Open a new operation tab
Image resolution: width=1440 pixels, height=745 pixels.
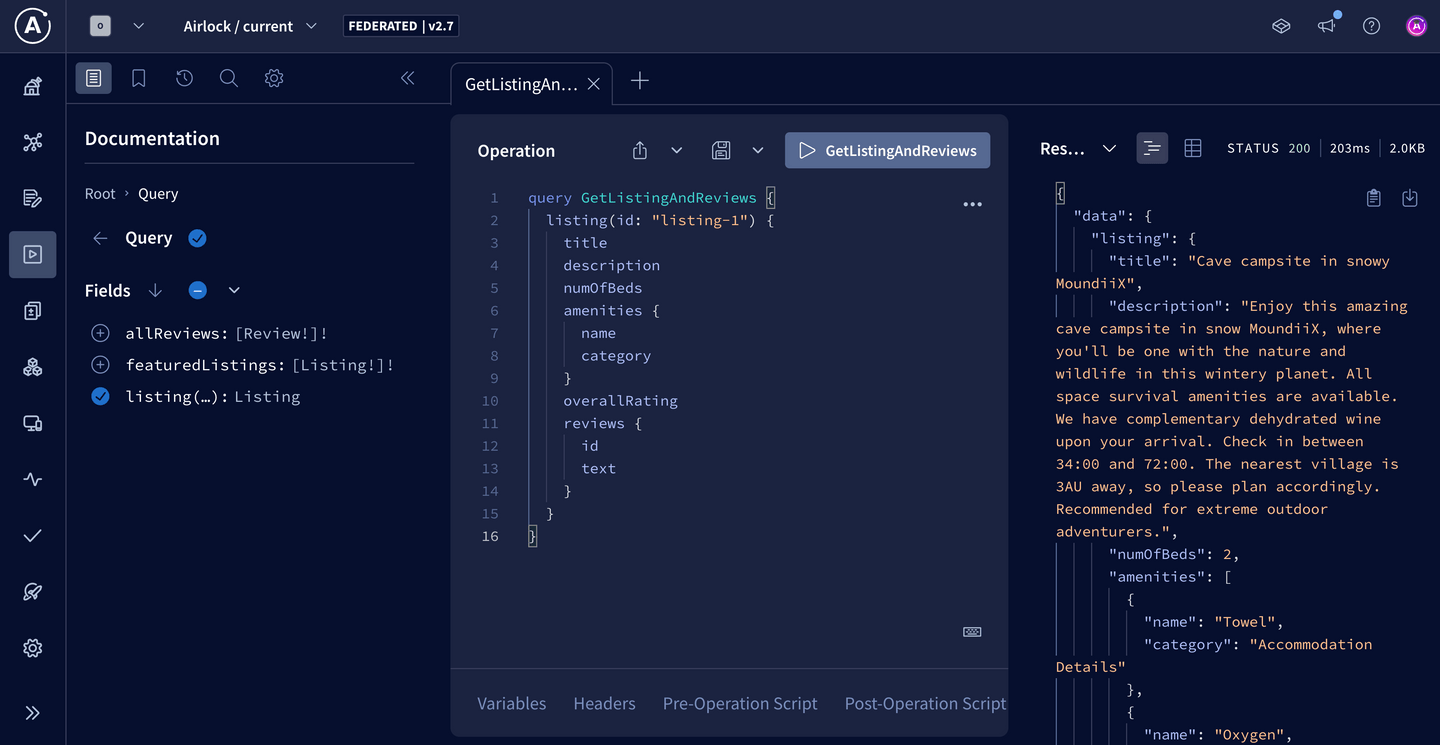640,82
